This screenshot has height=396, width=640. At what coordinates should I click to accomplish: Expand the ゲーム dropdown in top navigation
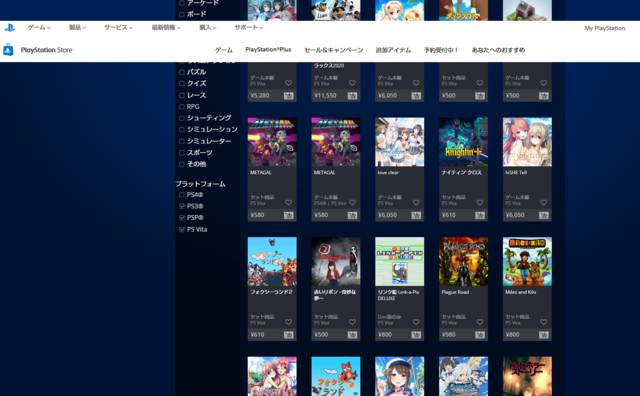[x=39, y=27]
